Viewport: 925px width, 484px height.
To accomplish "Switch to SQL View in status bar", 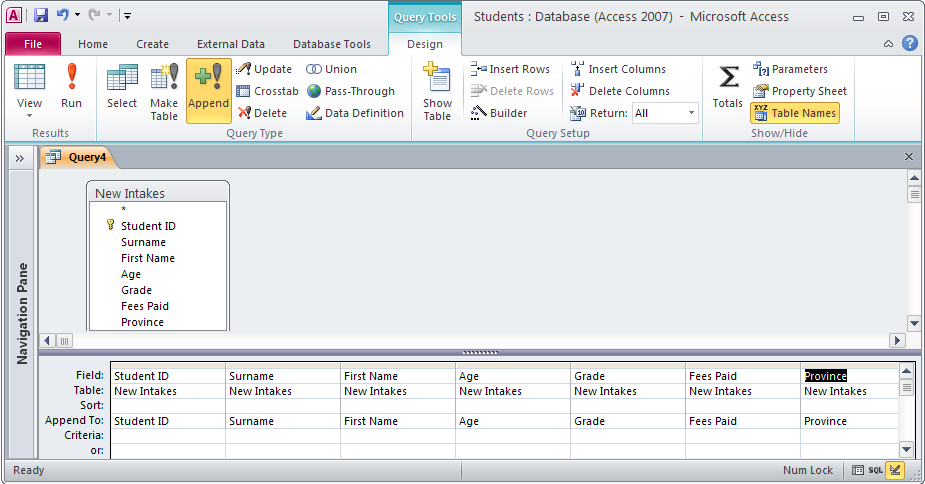I will (875, 470).
